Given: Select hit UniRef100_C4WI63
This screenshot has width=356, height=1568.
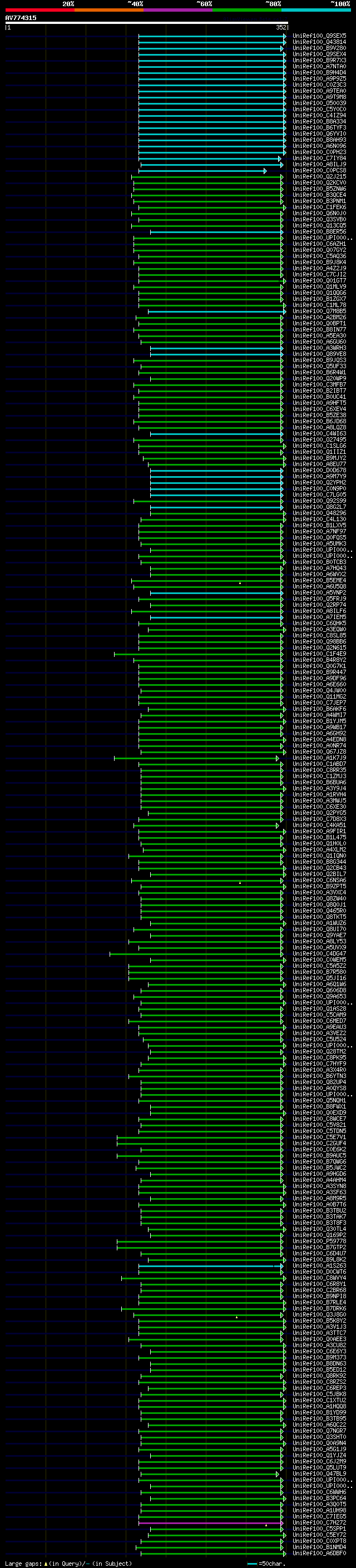Looking at the screenshot, I should [319, 433].
